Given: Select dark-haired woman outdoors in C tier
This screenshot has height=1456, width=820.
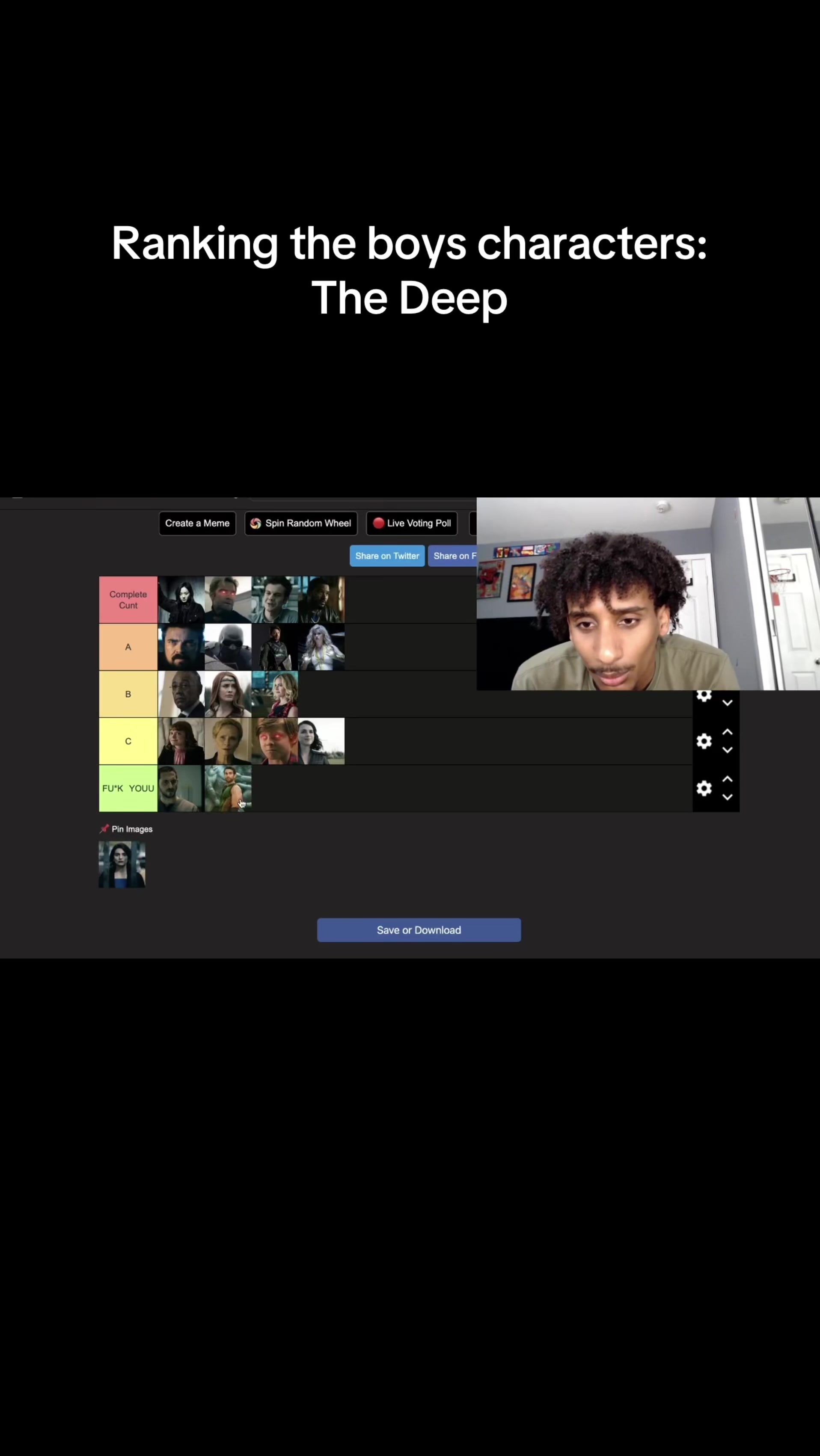Looking at the screenshot, I should coord(321,741).
